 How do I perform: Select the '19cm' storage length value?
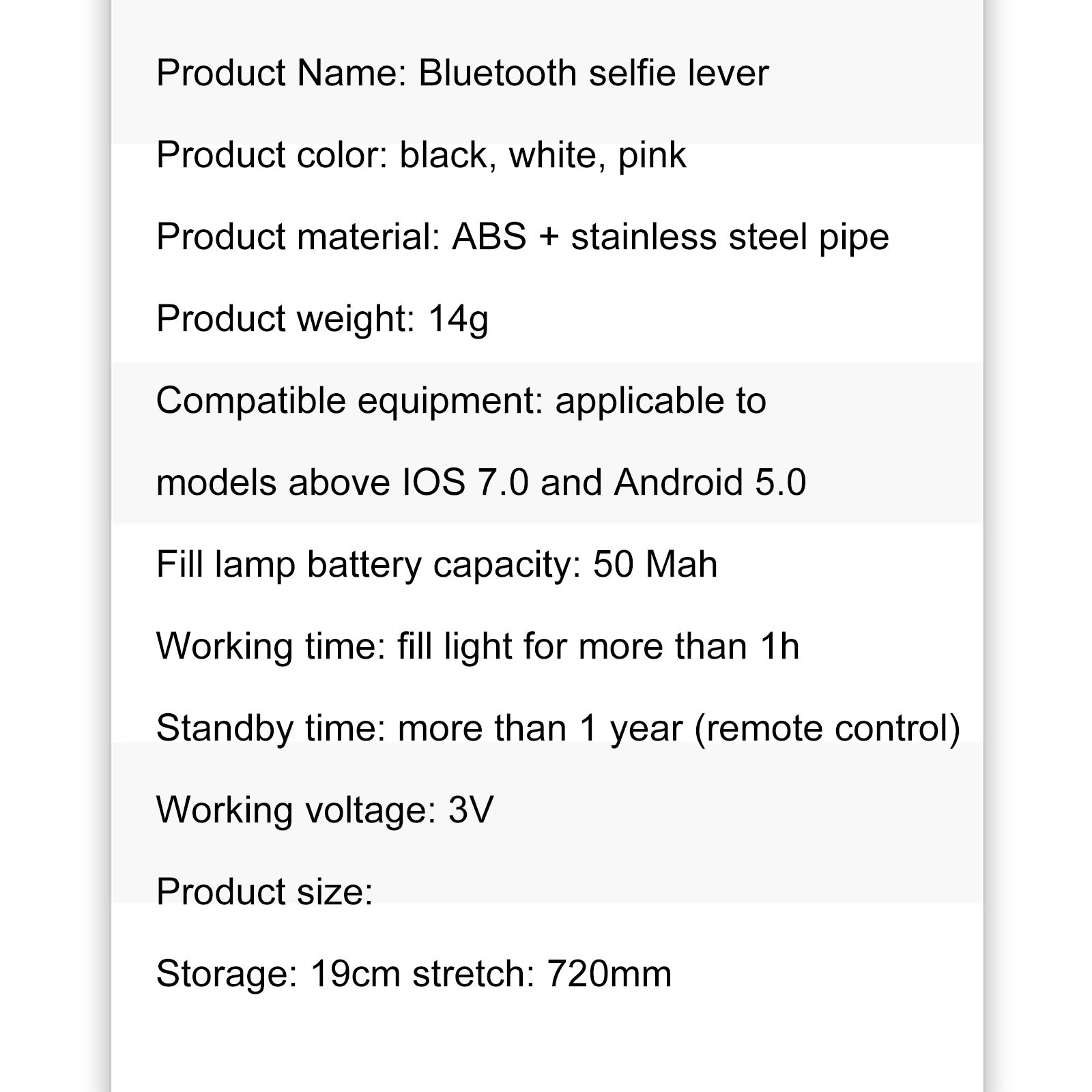coord(355,974)
